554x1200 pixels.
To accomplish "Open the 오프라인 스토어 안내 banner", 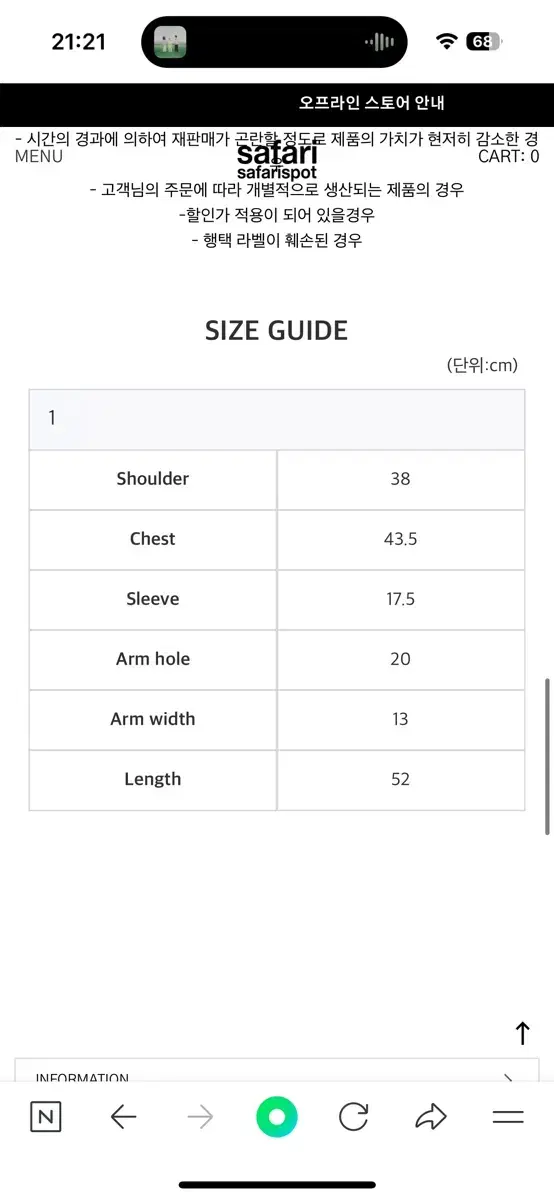I will (371, 103).
